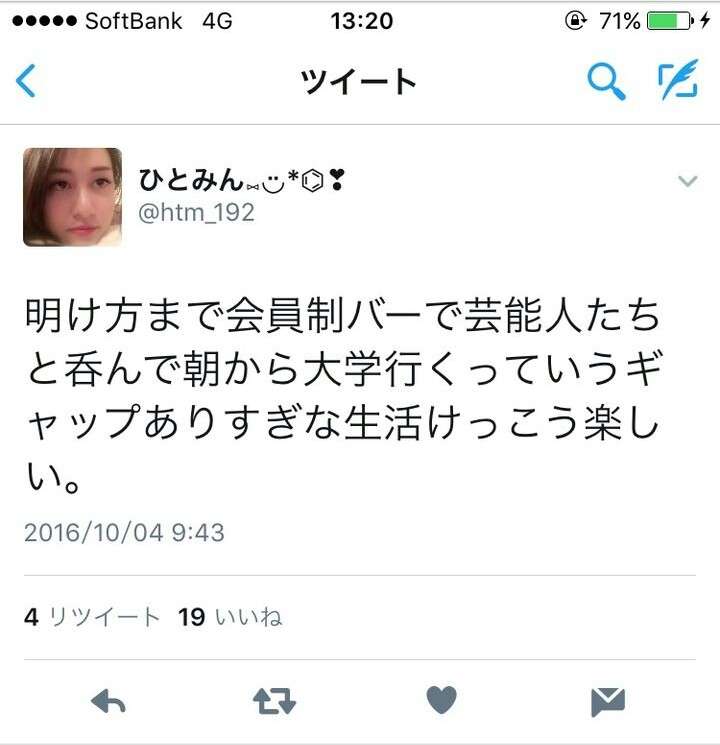View the 19 いいね list
Screen dimensions: 720x745
pyautogui.click(x=230, y=617)
